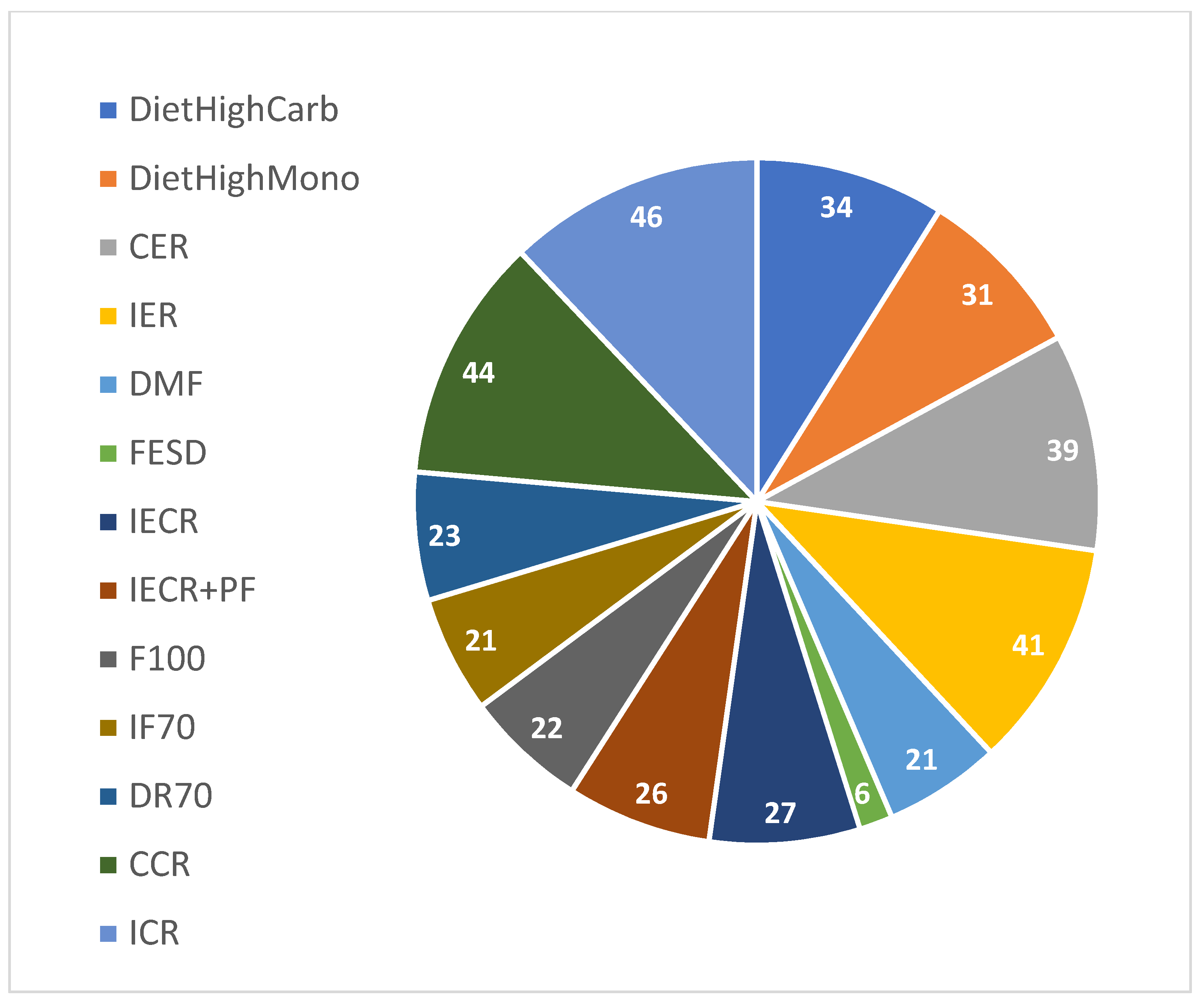Screen dimensions: 1204x1001
Task: Select the gray CER legend swatch
Action: [x=108, y=248]
